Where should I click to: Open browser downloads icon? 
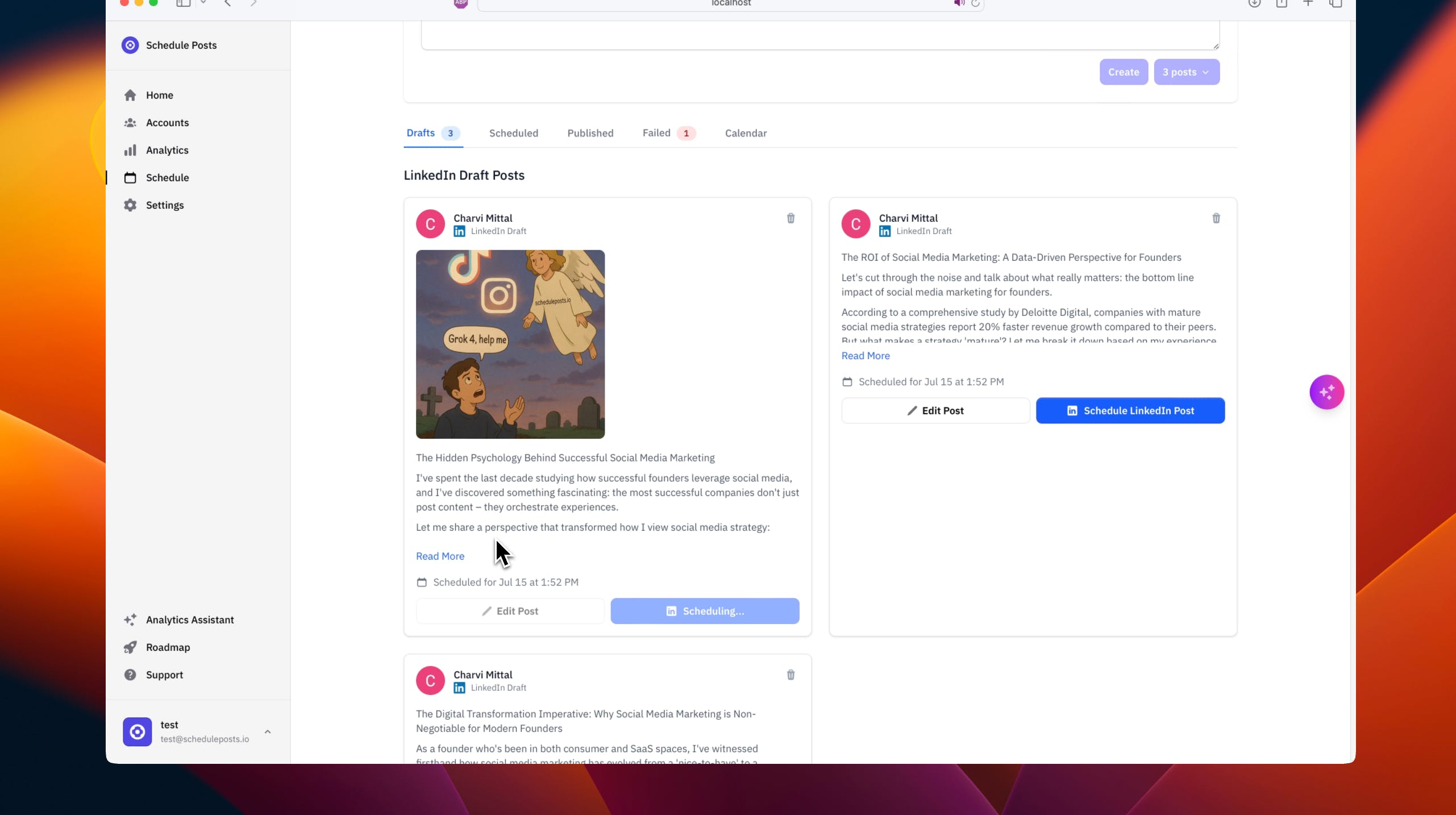tap(1254, 3)
